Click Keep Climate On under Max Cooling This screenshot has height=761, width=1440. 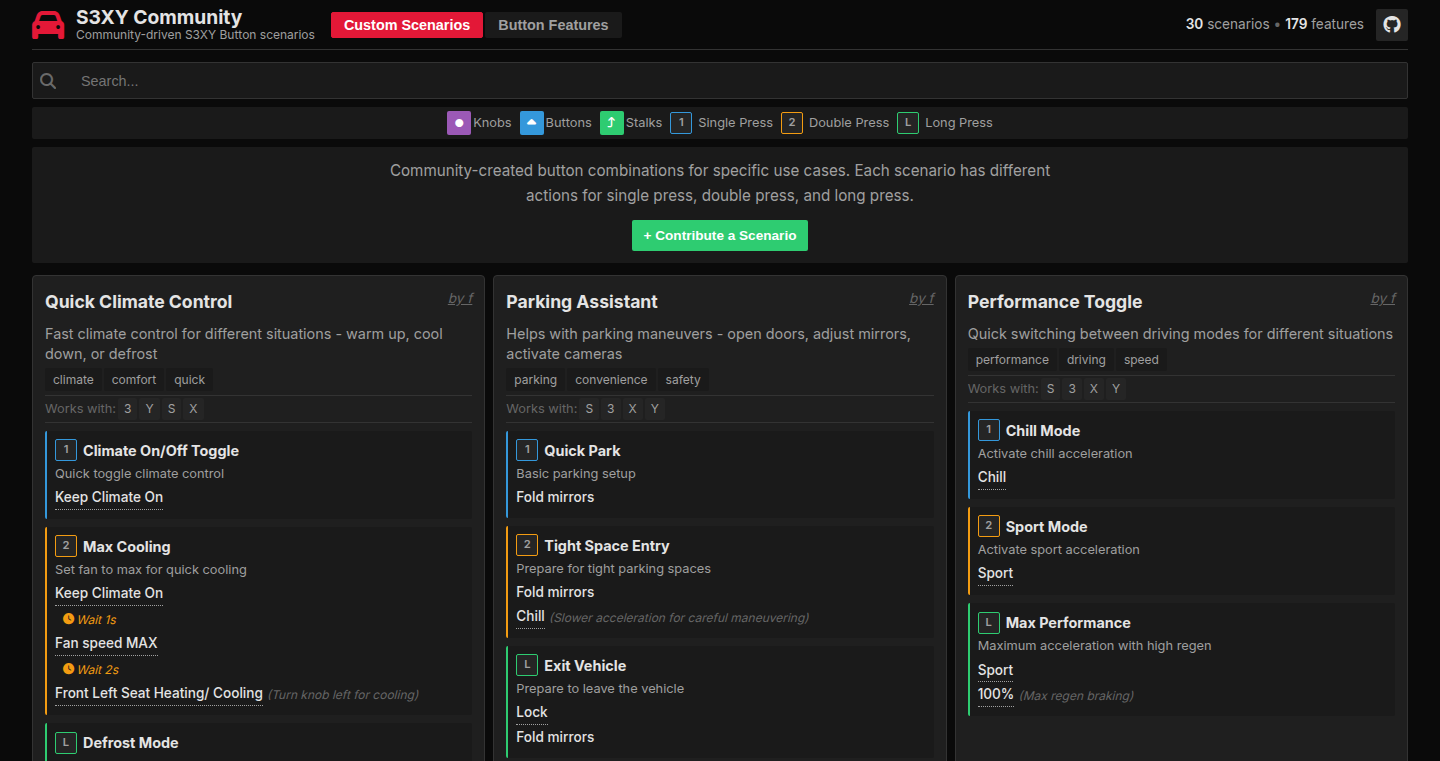tap(109, 593)
